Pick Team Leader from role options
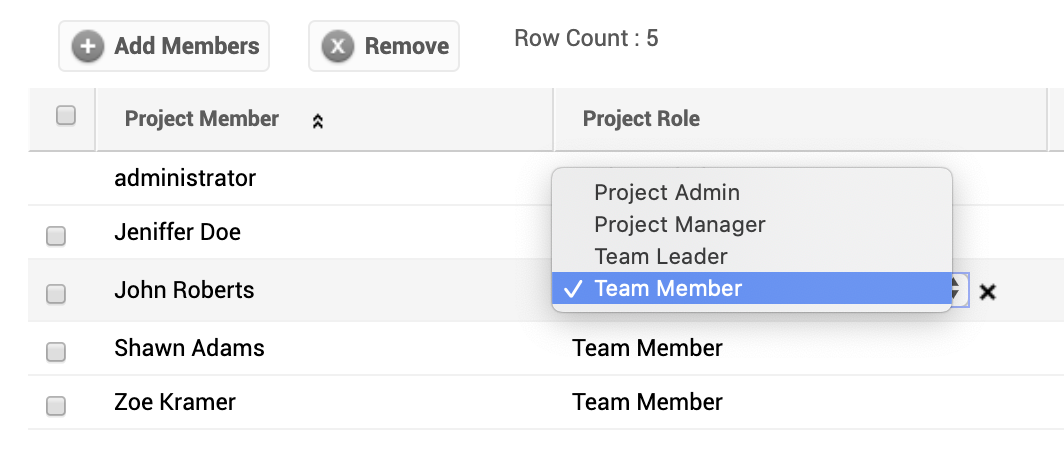 pos(660,257)
